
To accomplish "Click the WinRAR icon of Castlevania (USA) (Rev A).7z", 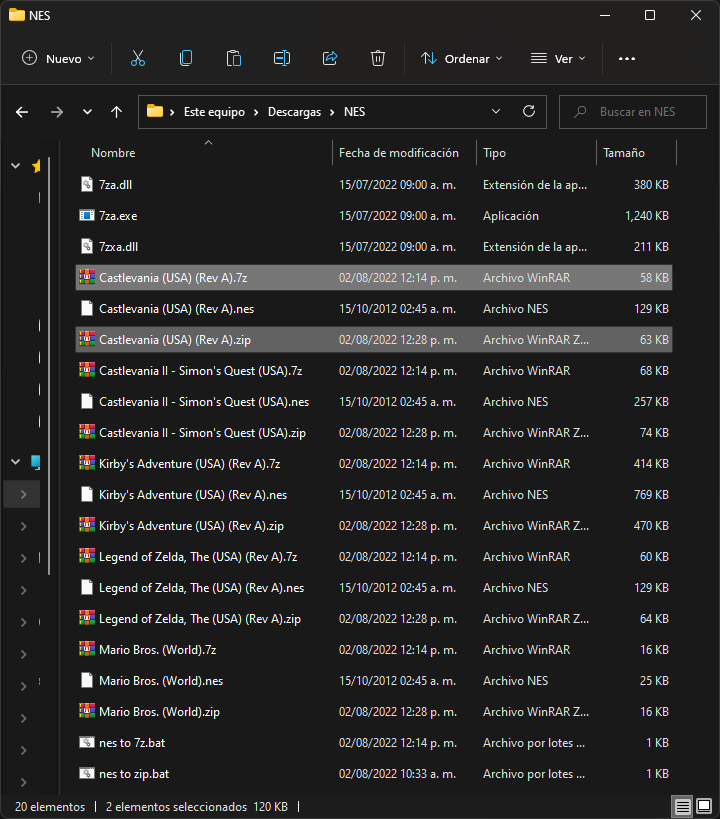I will [87, 277].
